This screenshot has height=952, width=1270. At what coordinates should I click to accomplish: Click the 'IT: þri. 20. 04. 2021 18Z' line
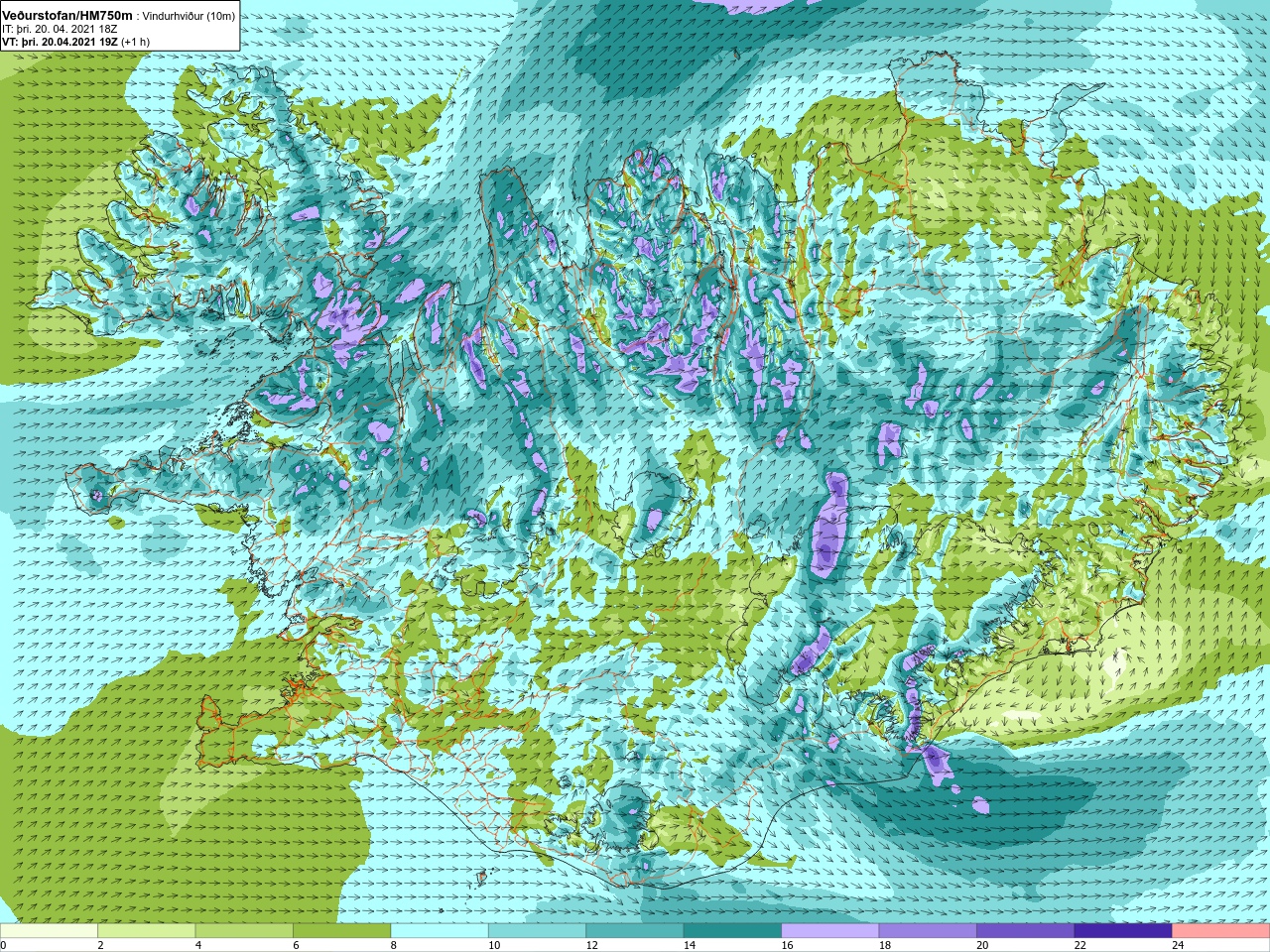(x=62, y=29)
